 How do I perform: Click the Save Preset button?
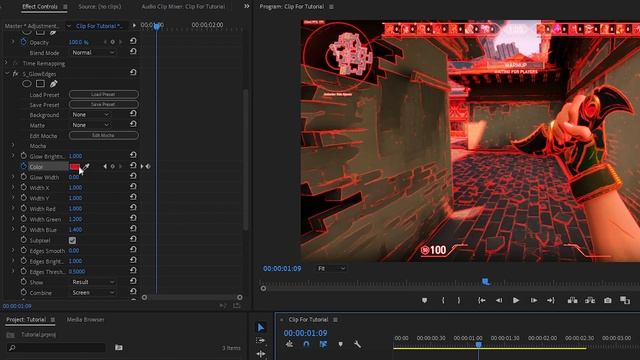(104, 104)
